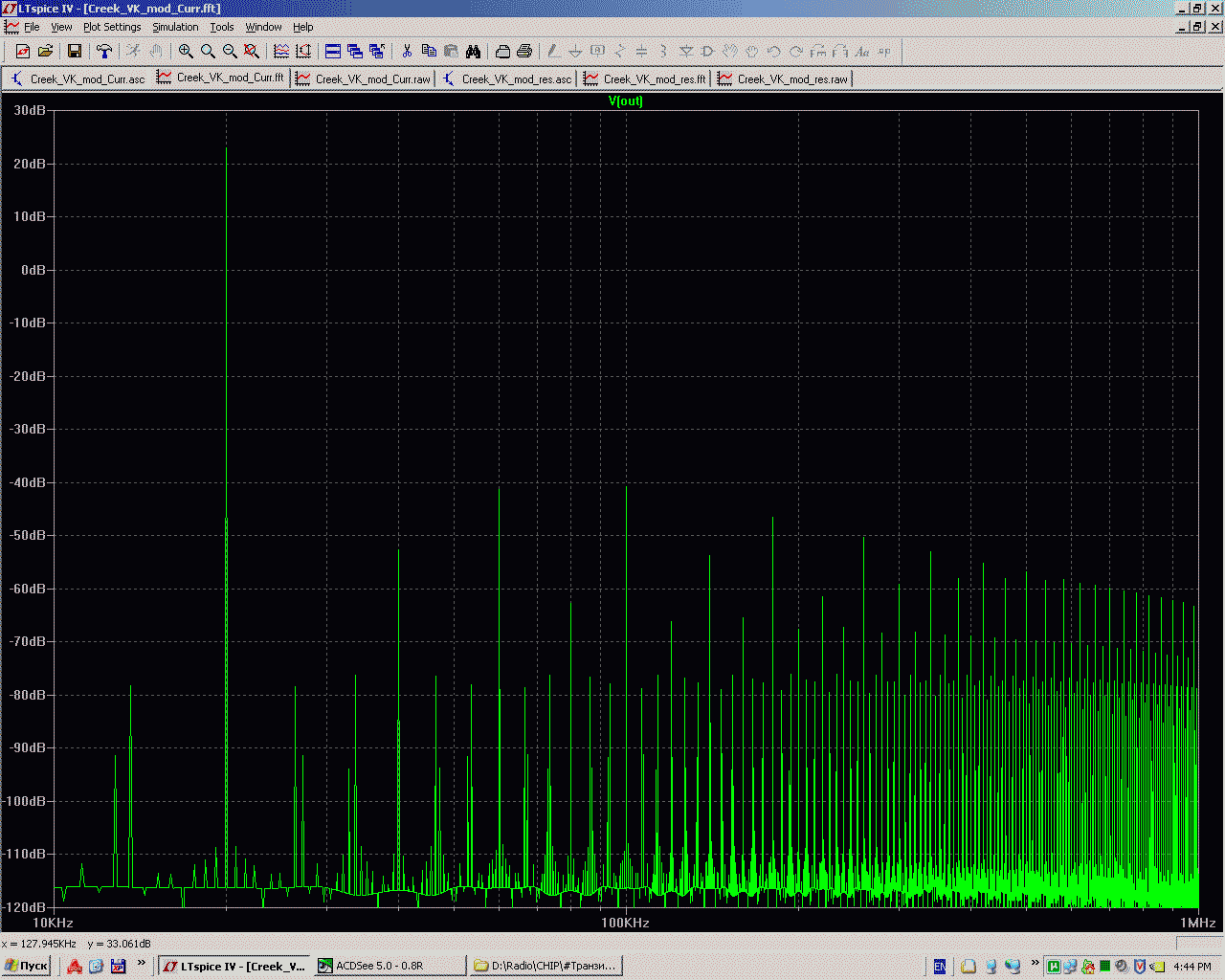
Task: Click the Print printer icon
Action: (524, 51)
